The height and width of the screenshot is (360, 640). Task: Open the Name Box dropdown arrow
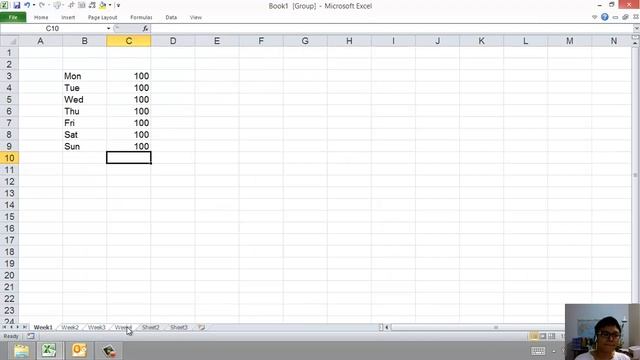point(109,29)
